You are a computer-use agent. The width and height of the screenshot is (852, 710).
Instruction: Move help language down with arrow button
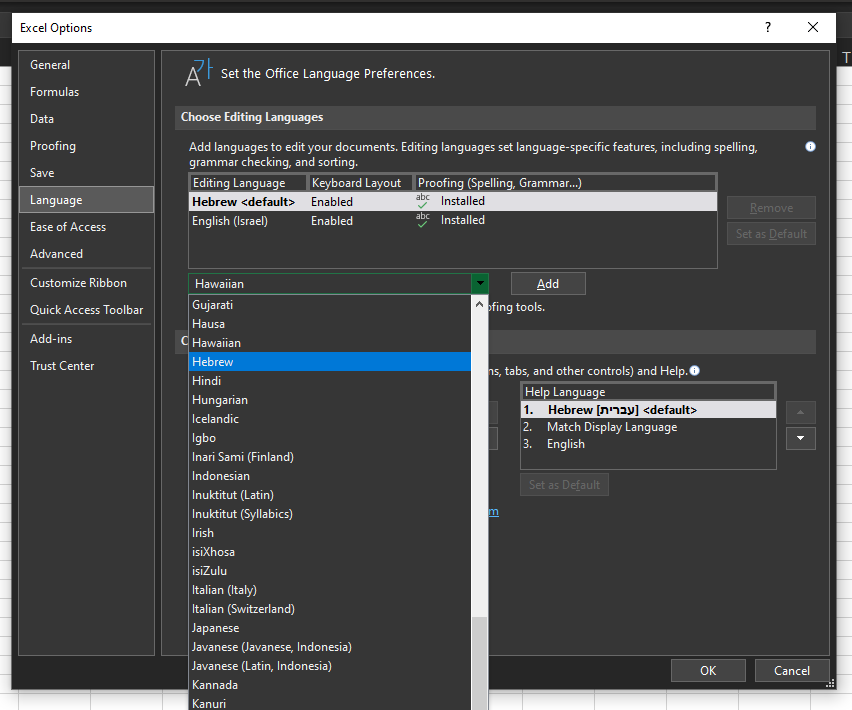(800, 438)
